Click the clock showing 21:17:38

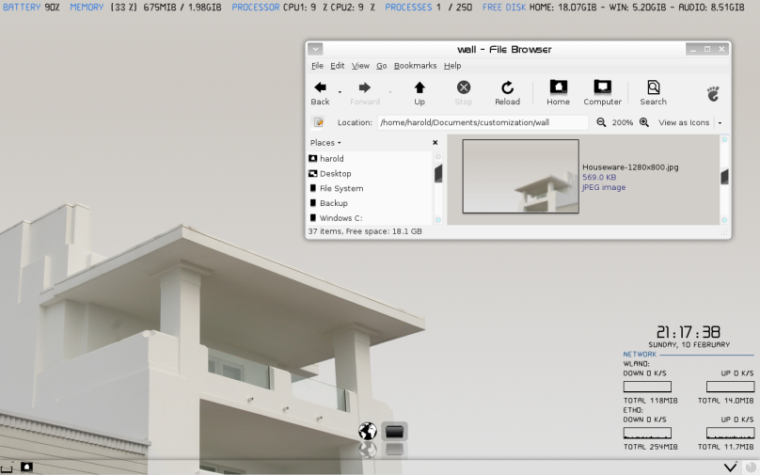point(688,332)
